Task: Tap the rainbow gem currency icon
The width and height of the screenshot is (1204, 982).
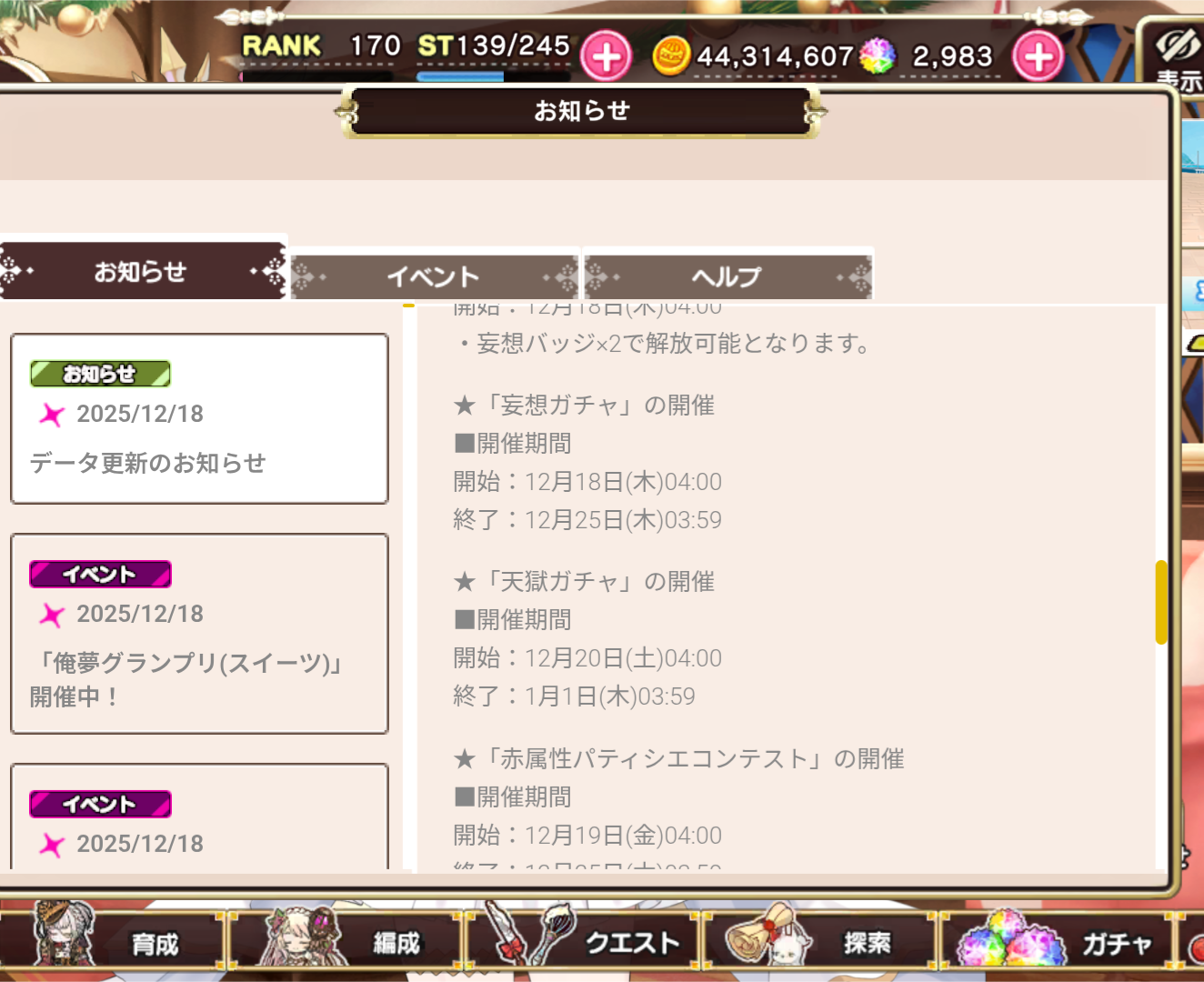Action: tap(877, 56)
